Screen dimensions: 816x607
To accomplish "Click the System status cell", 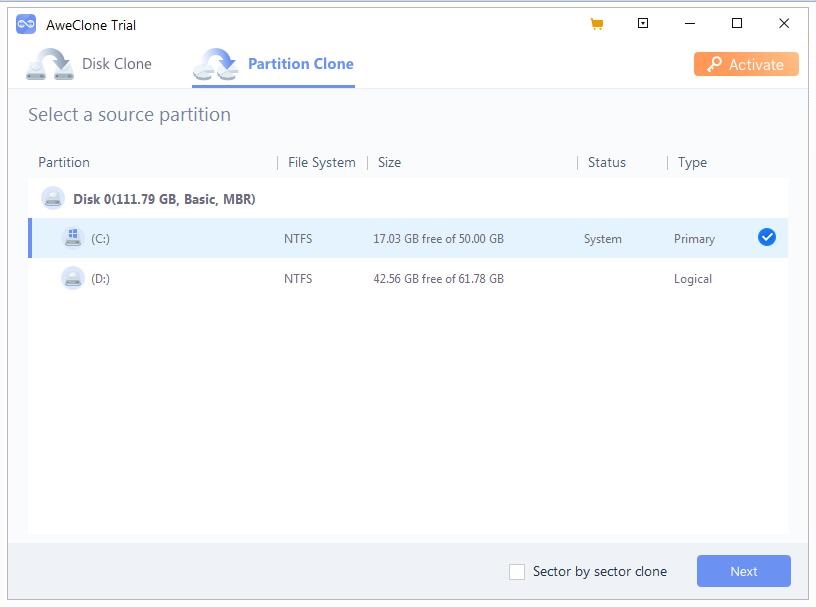I will click(603, 239).
